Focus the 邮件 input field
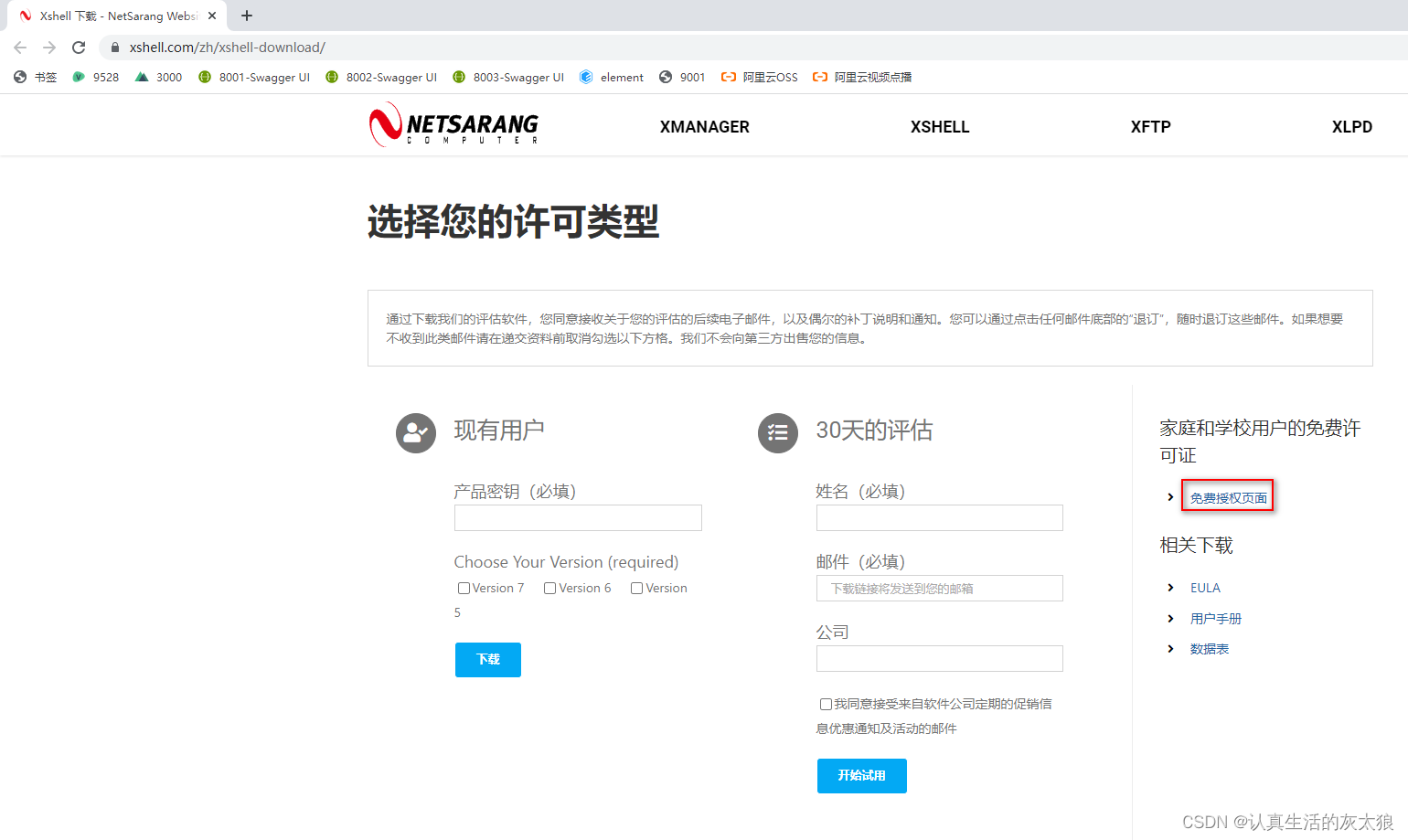This screenshot has width=1408, height=840. [x=940, y=589]
